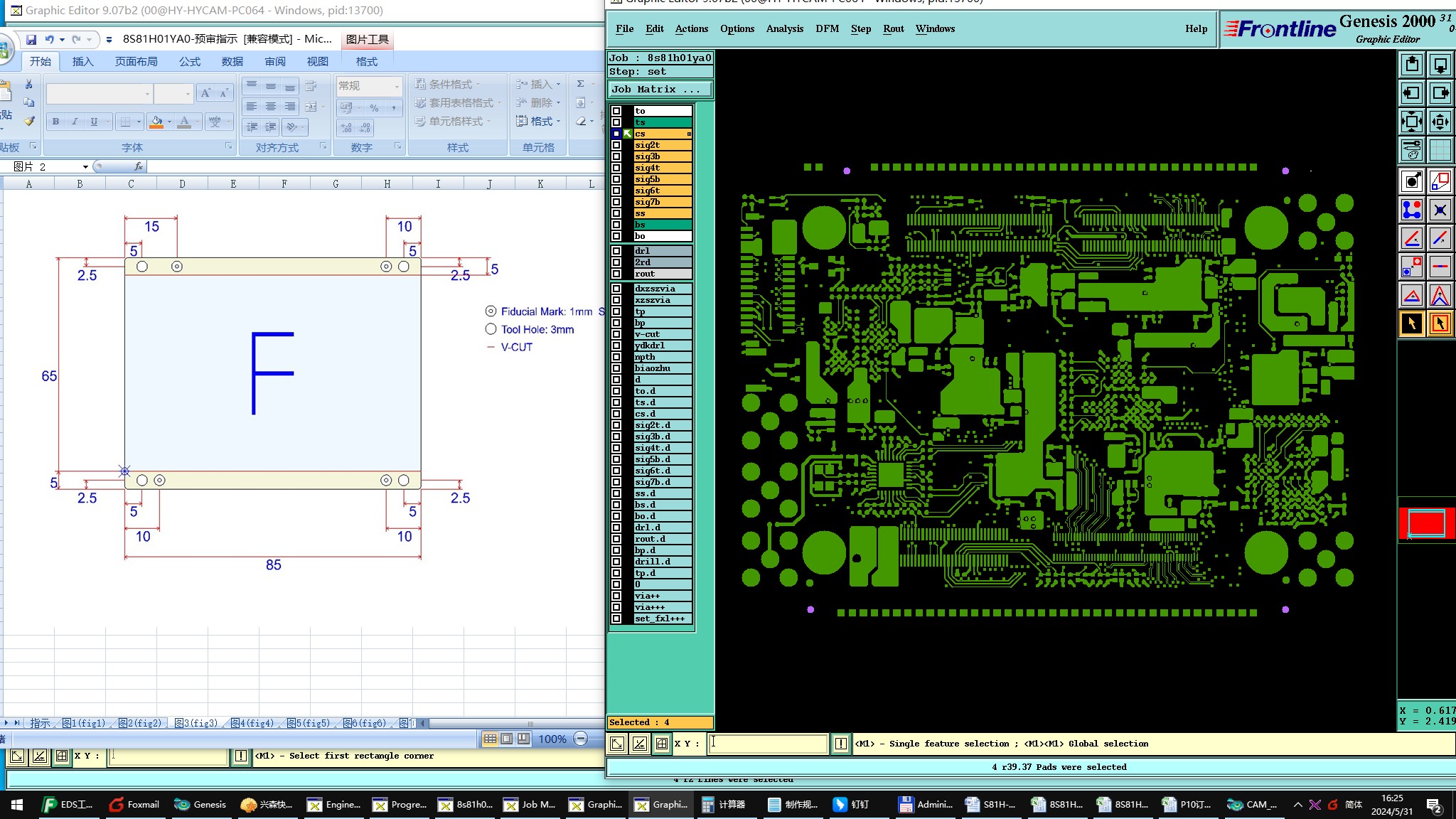The width and height of the screenshot is (1456, 819).
Task: Open the Analysis menu in Genesis
Action: [784, 28]
